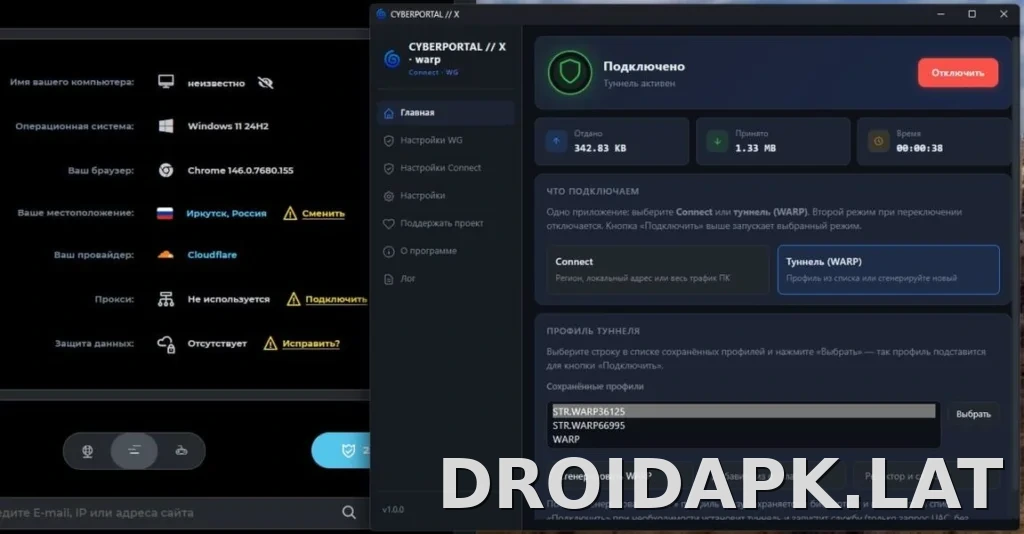
Task: Click the Отключить button
Action: pyautogui.click(x=957, y=72)
